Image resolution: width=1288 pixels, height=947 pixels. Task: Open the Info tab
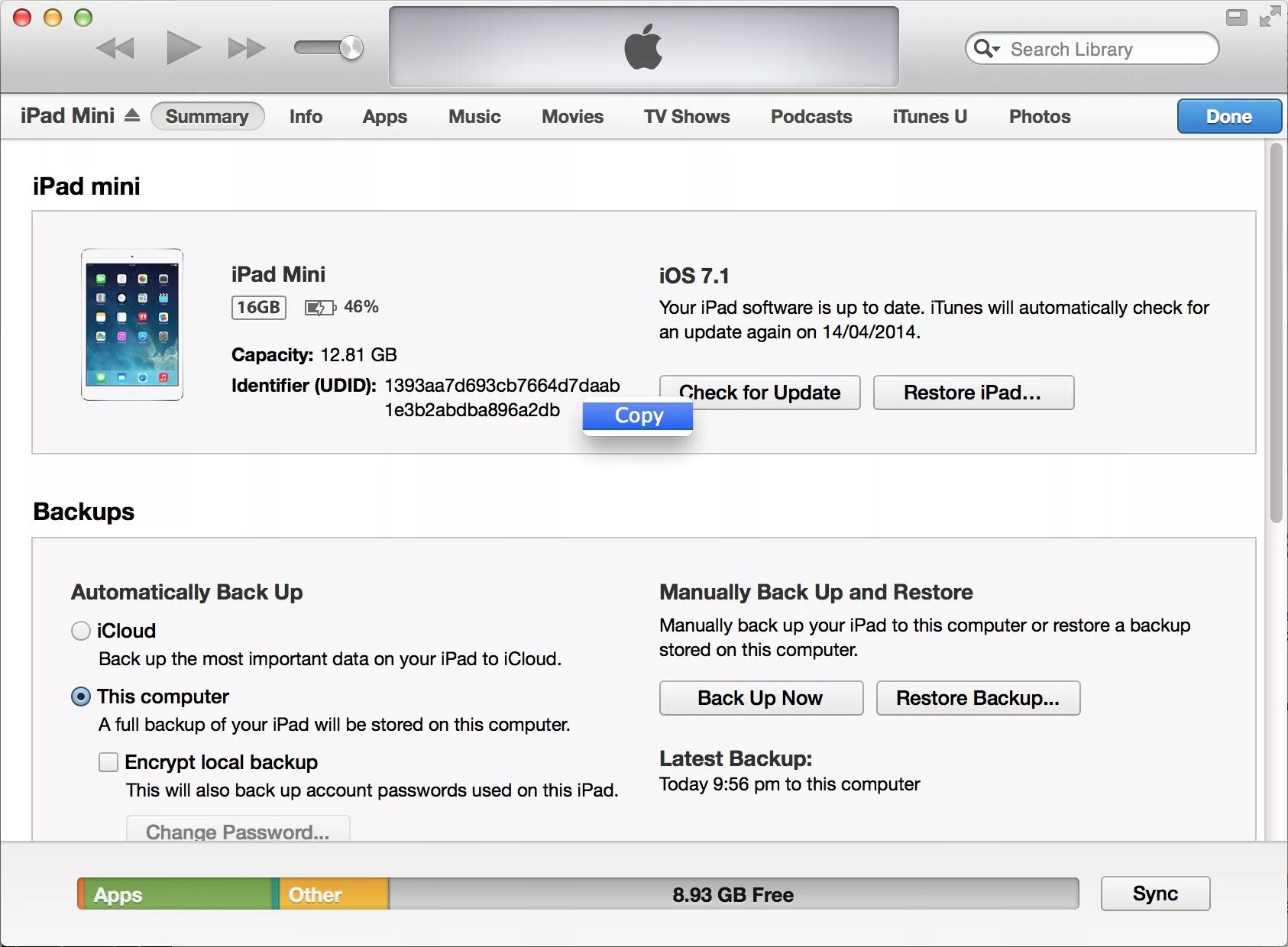coord(306,116)
